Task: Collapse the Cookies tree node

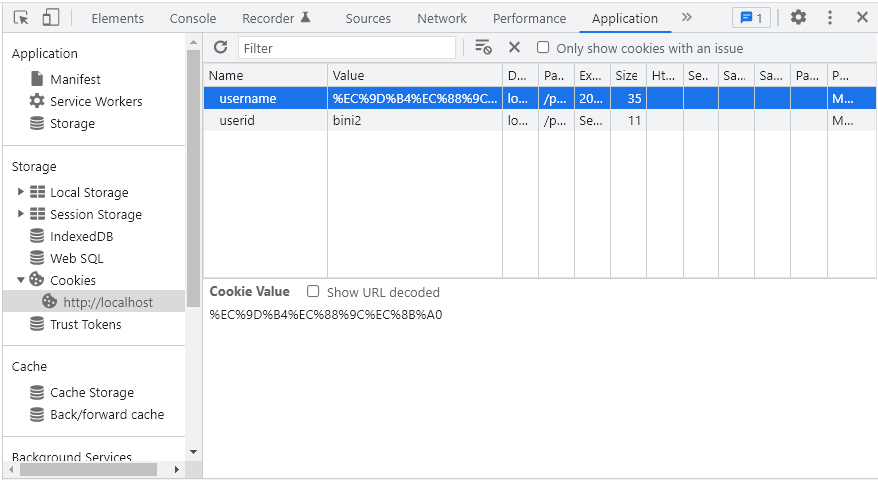Action: pos(21,280)
